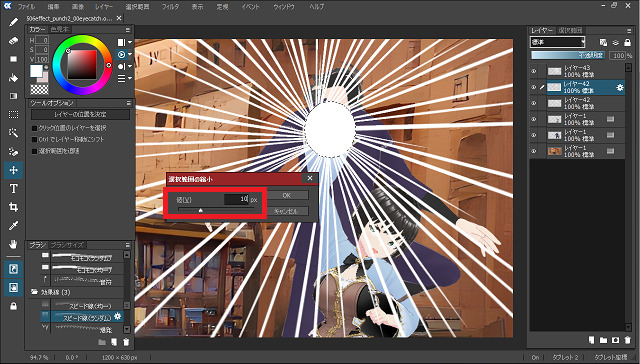Toggle the lower blue toggle icon above padlock
This screenshot has height=364, width=640.
[x=13, y=288]
